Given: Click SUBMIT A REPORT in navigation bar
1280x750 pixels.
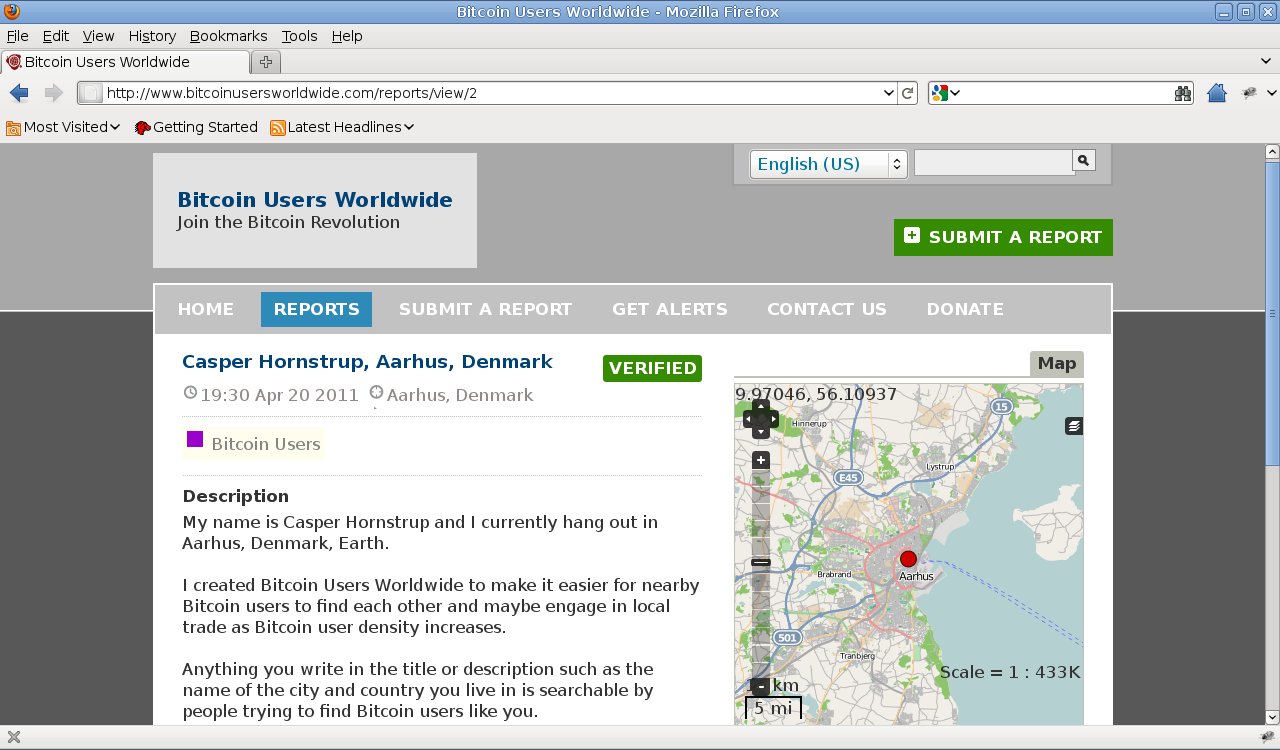Looking at the screenshot, I should pos(485,309).
